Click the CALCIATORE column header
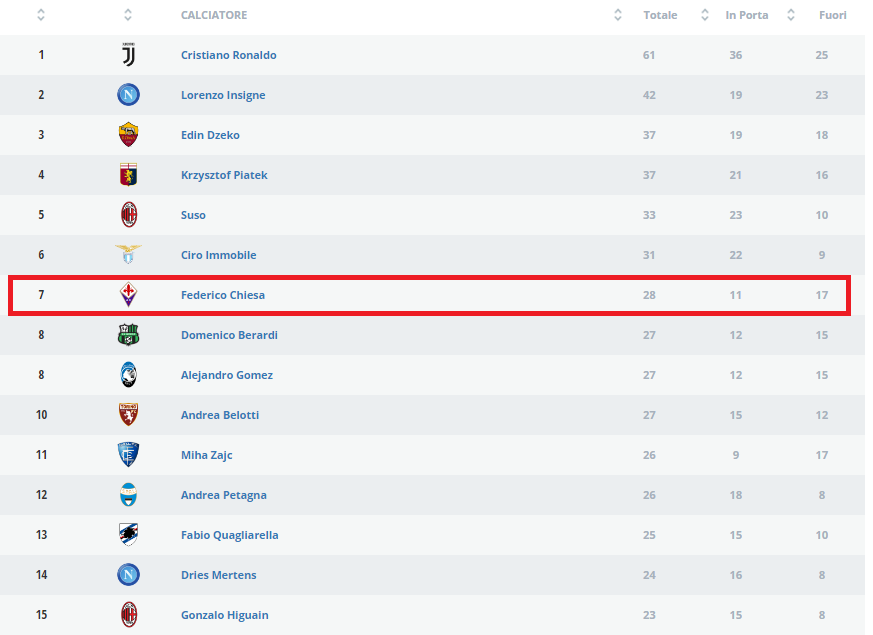The height and width of the screenshot is (635, 873). [214, 15]
